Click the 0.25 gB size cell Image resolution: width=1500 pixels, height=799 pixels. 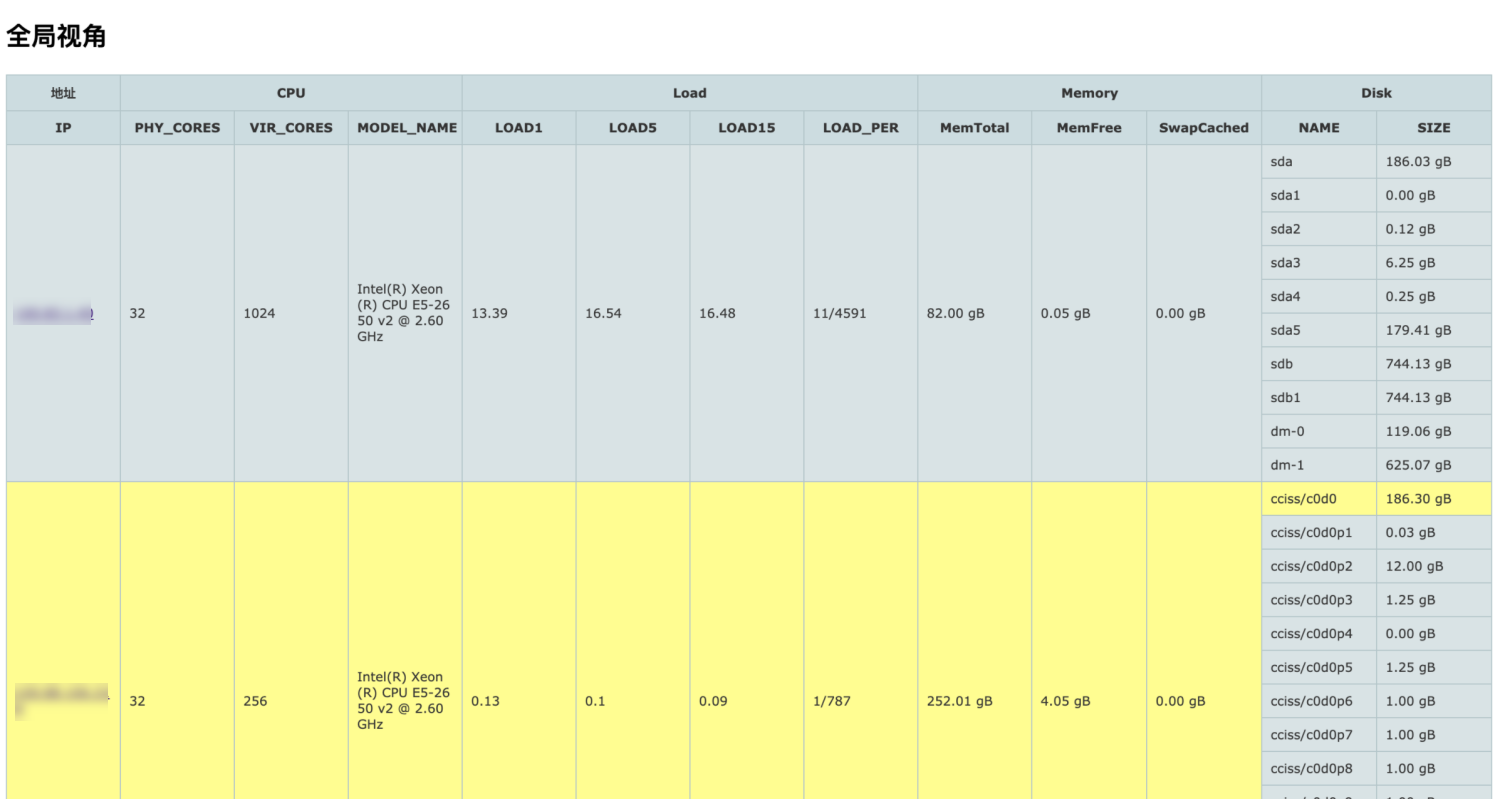(x=1434, y=297)
